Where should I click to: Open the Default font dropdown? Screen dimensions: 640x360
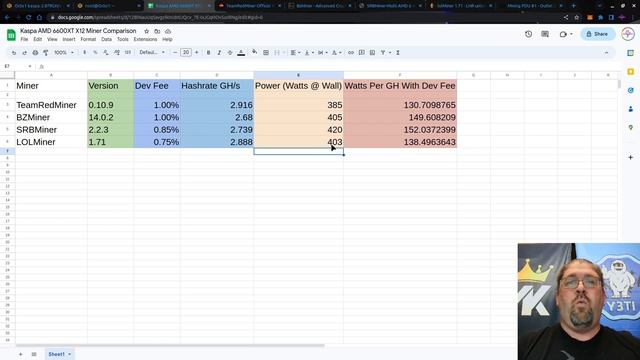point(152,53)
